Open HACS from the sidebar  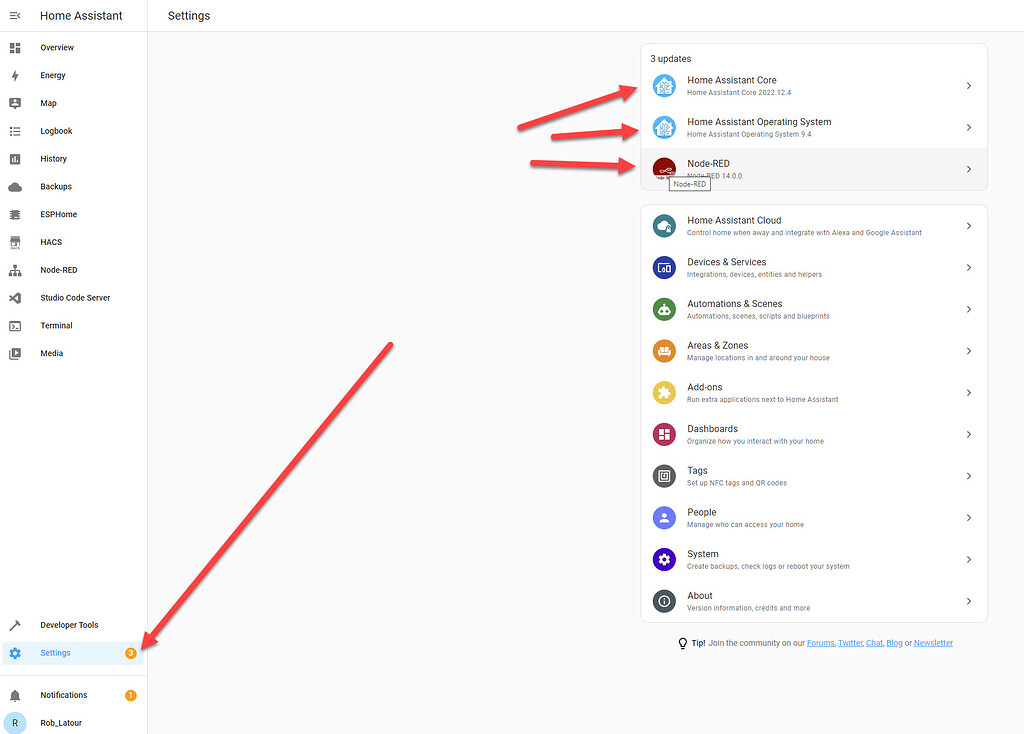point(50,241)
